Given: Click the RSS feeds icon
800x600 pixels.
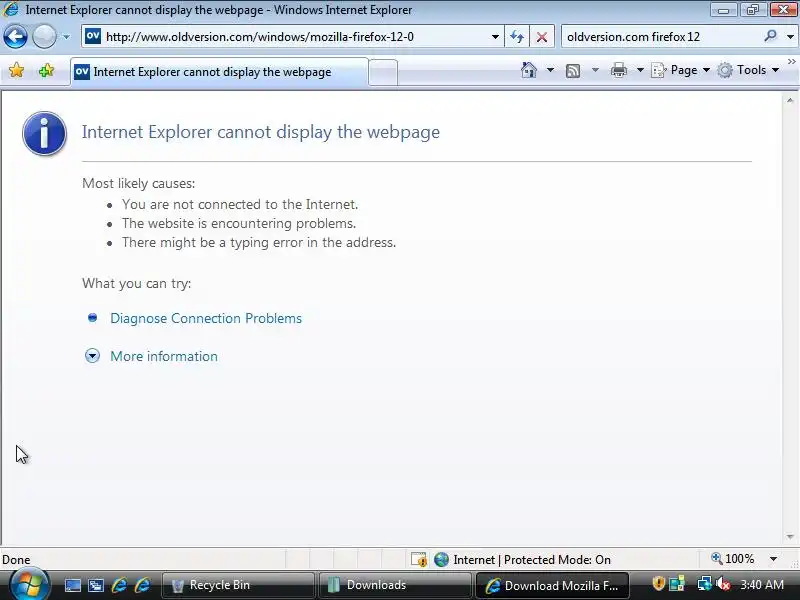Looking at the screenshot, I should tap(573, 70).
